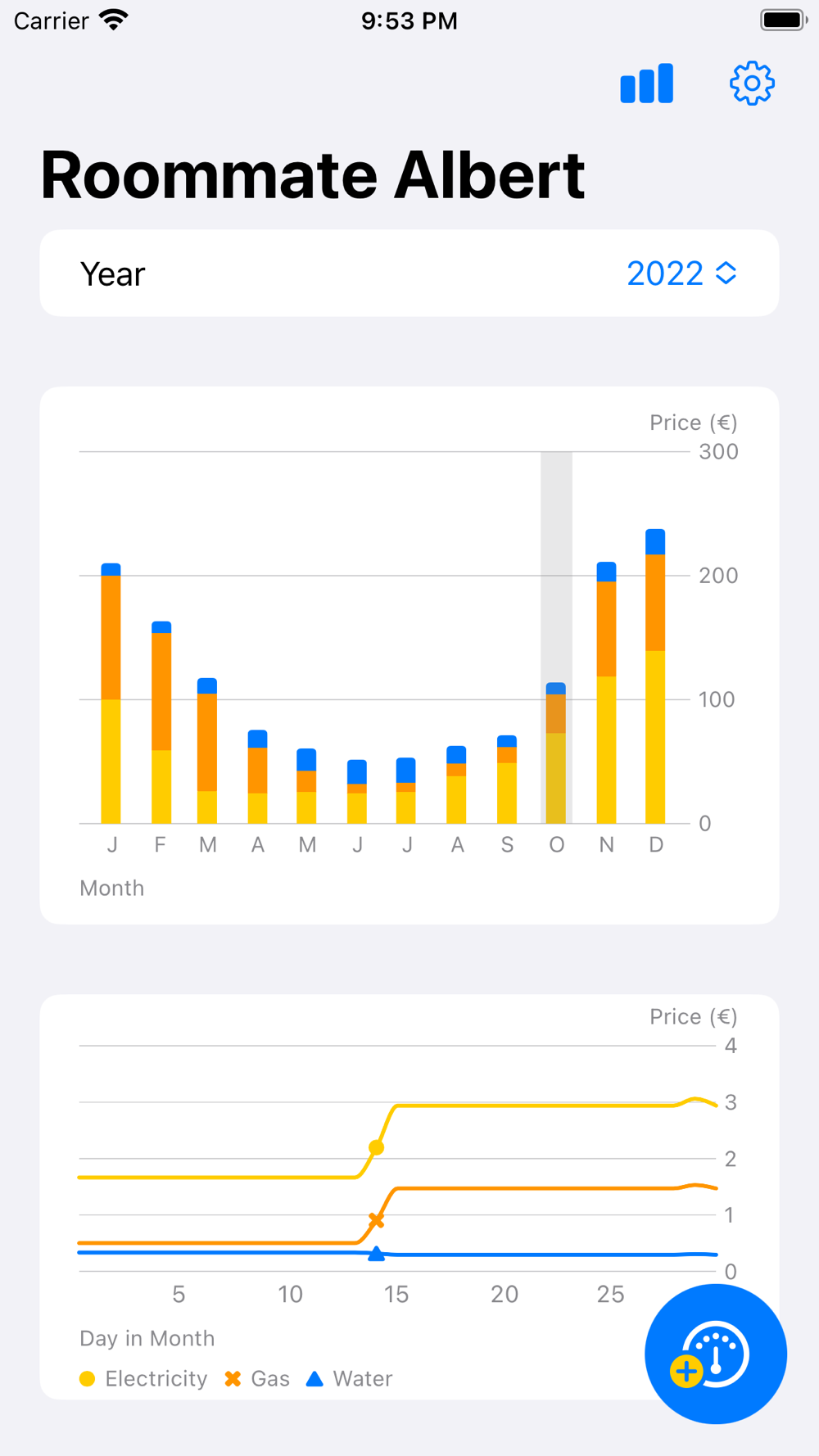Tap the orange cross marker on Gas line
This screenshot has height=1456, width=819.
(x=376, y=1221)
